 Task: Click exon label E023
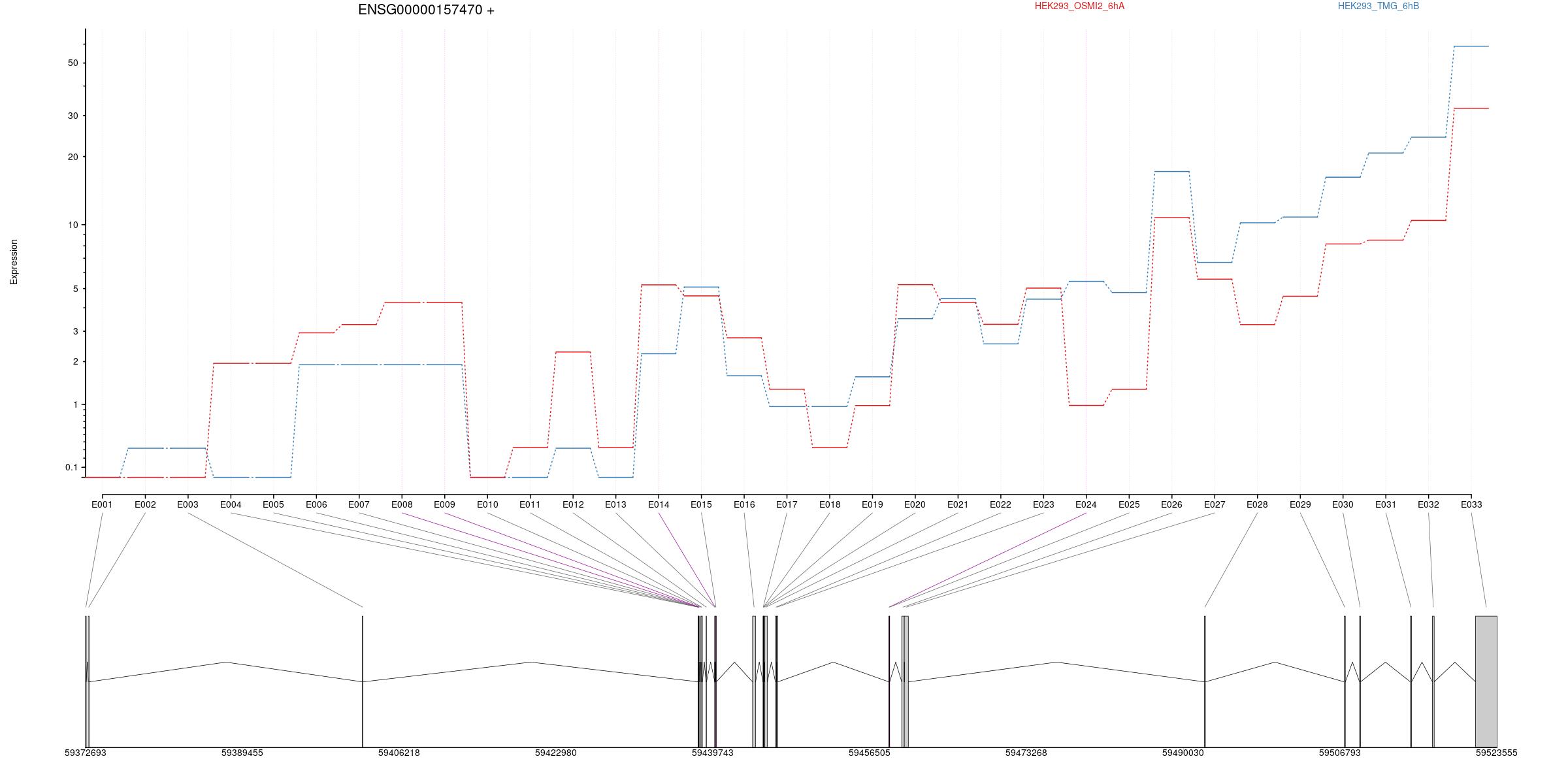[1043, 504]
